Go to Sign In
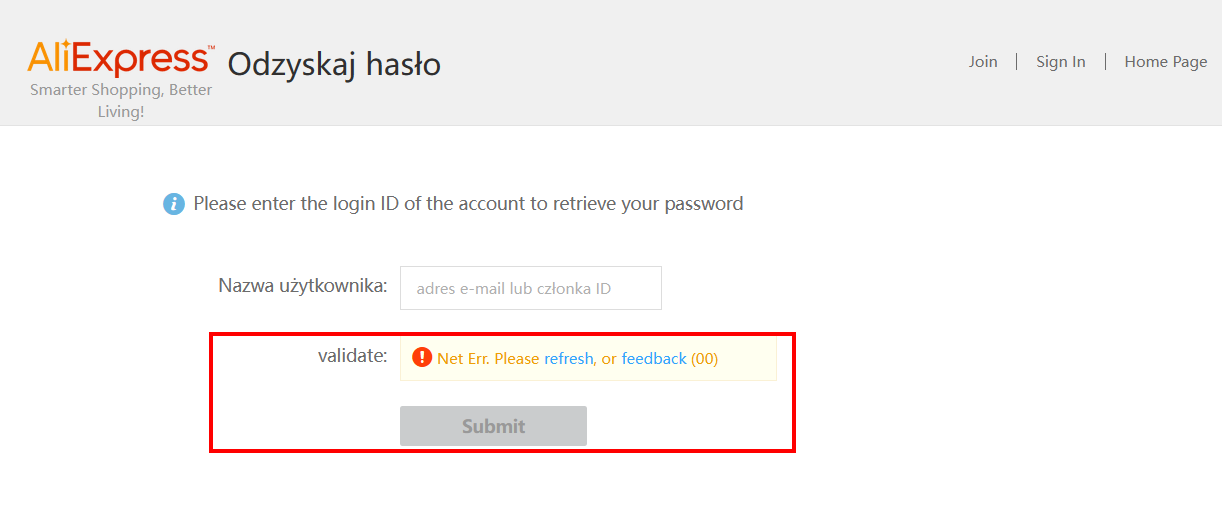 (1060, 62)
